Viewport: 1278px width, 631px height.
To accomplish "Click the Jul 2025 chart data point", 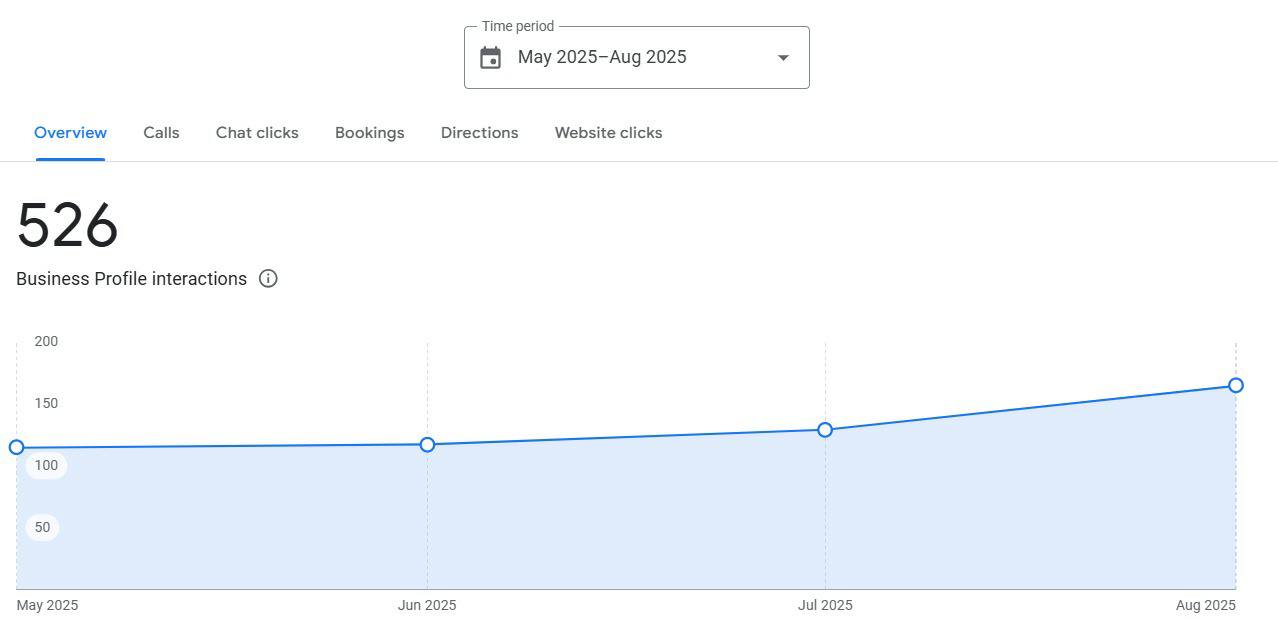I will 825,430.
